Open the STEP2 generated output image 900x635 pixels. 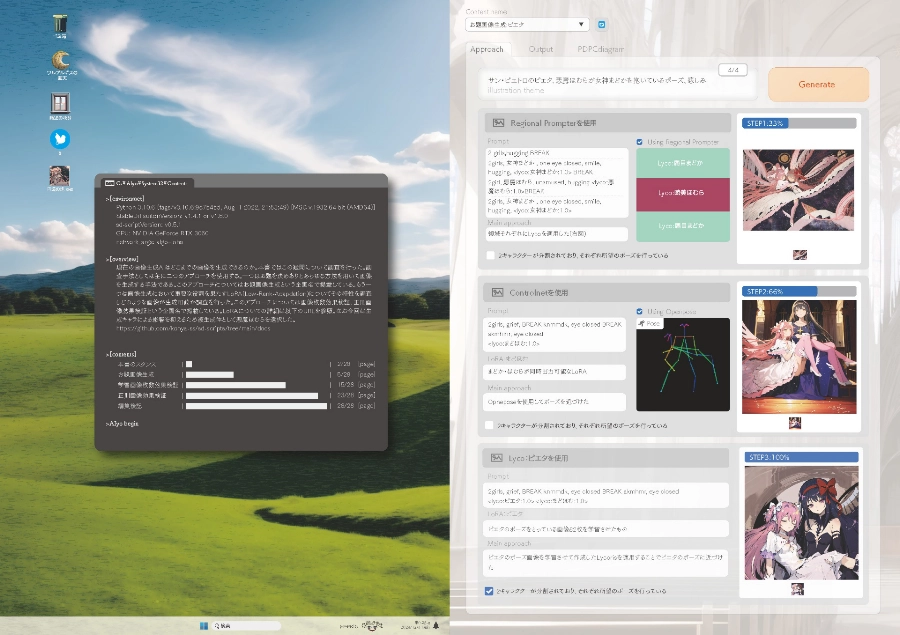799,357
